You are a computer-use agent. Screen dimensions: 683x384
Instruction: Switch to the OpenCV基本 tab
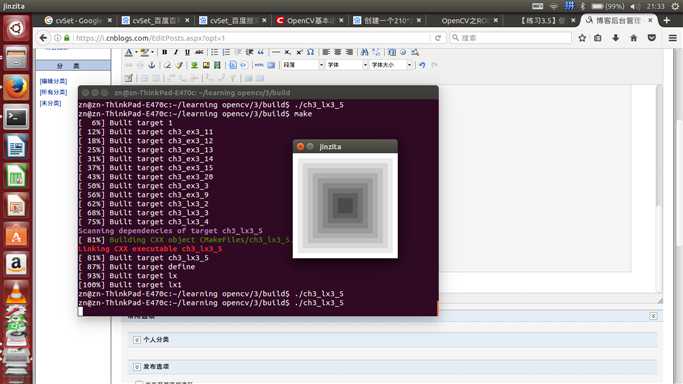[310, 20]
